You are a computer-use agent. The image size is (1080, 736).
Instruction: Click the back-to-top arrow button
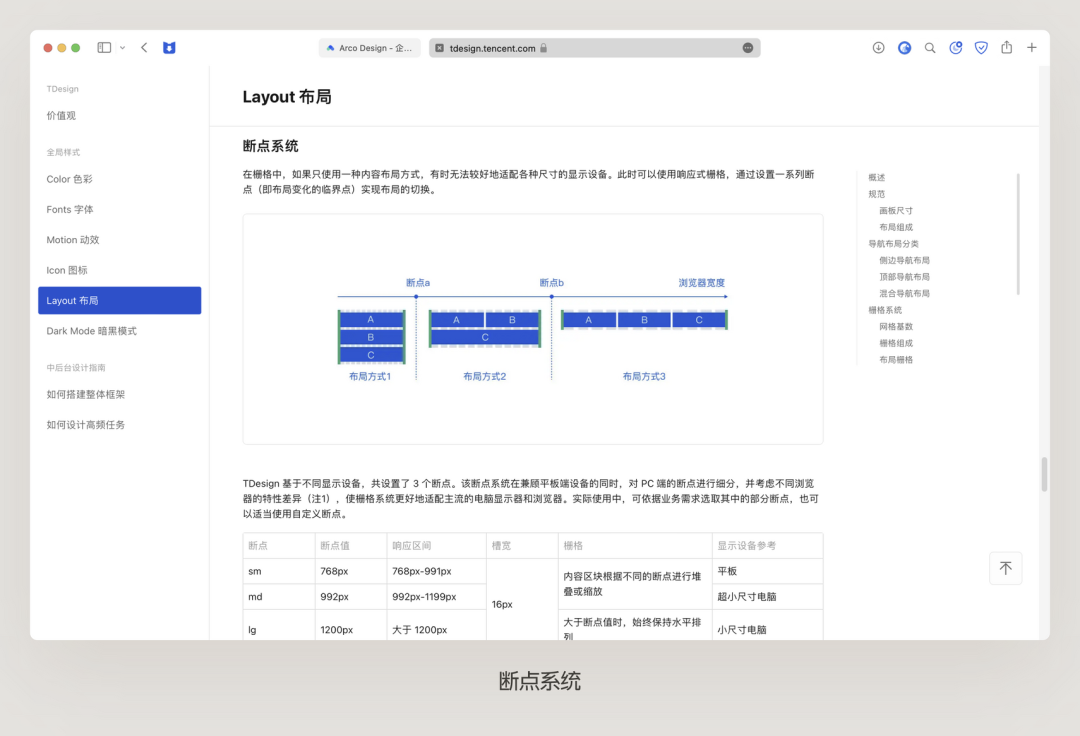[x=1006, y=568]
